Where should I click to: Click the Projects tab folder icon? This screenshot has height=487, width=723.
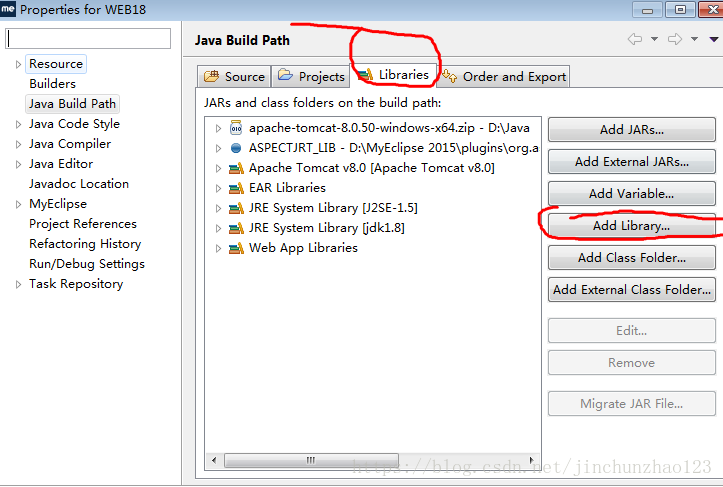(285, 75)
